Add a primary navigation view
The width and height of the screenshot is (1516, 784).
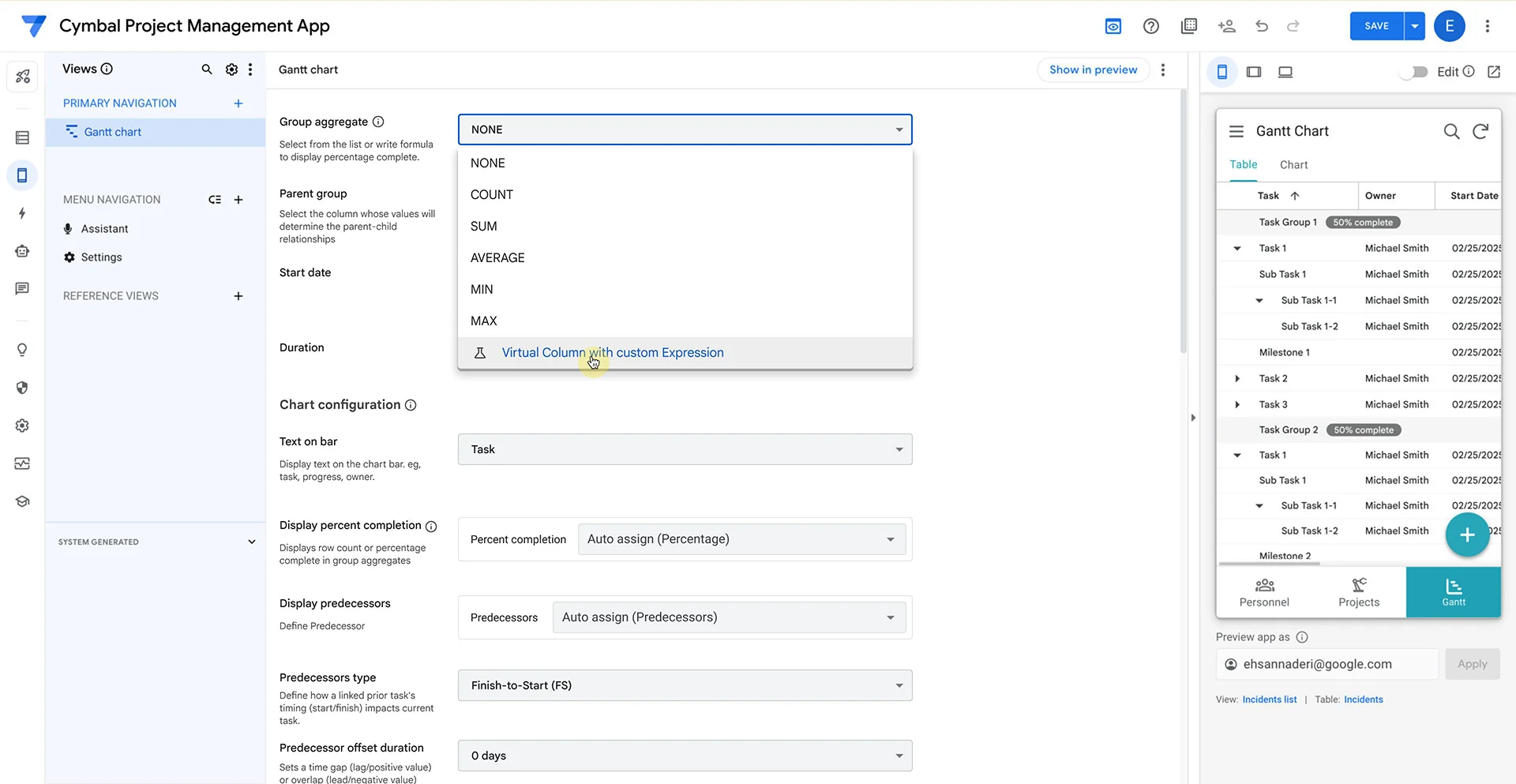pyautogui.click(x=238, y=103)
